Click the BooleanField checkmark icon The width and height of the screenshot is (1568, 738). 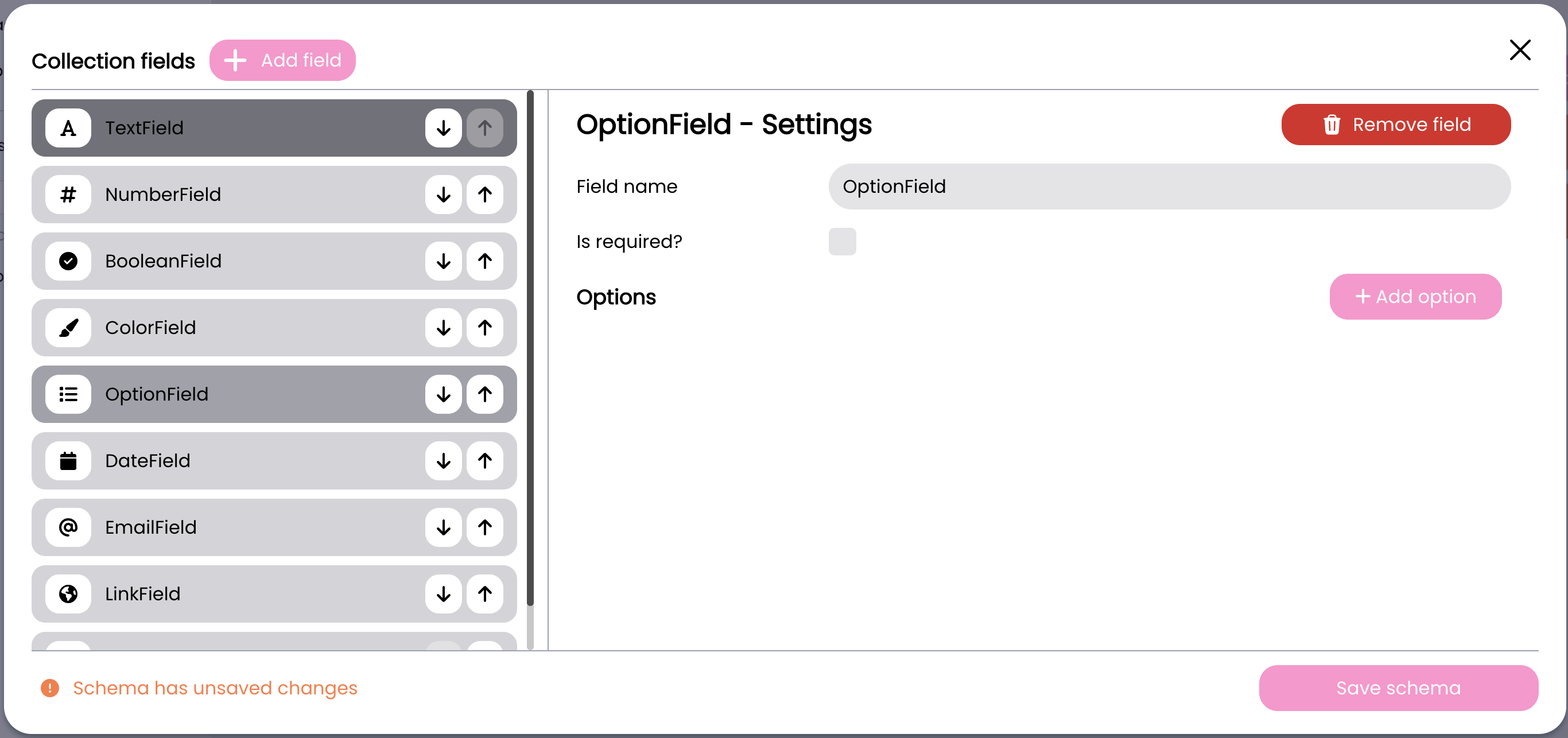(x=68, y=261)
